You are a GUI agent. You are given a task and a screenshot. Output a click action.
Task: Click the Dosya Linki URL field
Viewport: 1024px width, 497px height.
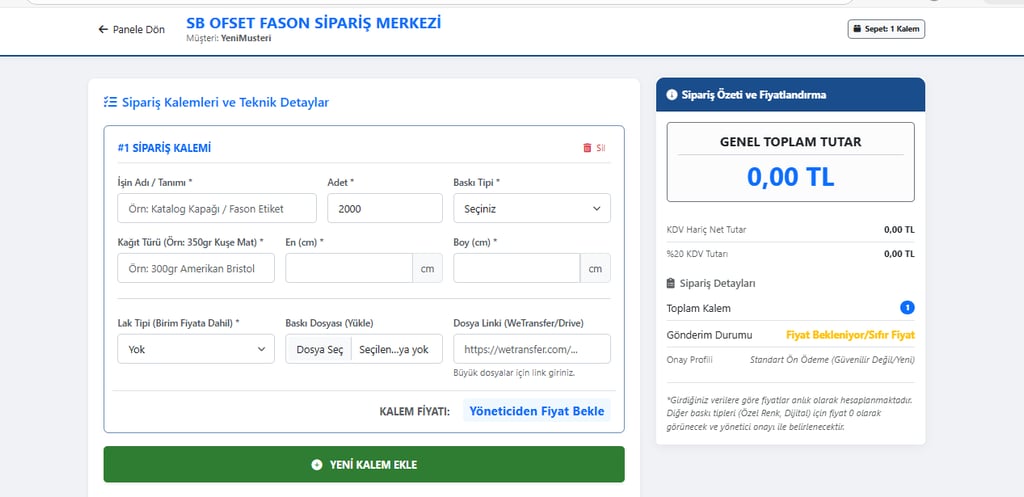[531, 349]
